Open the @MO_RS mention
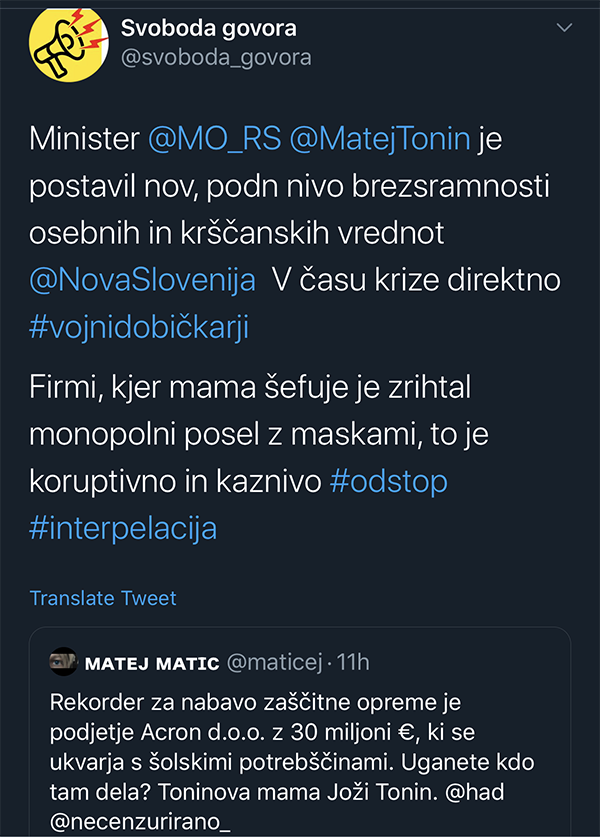 213,138
